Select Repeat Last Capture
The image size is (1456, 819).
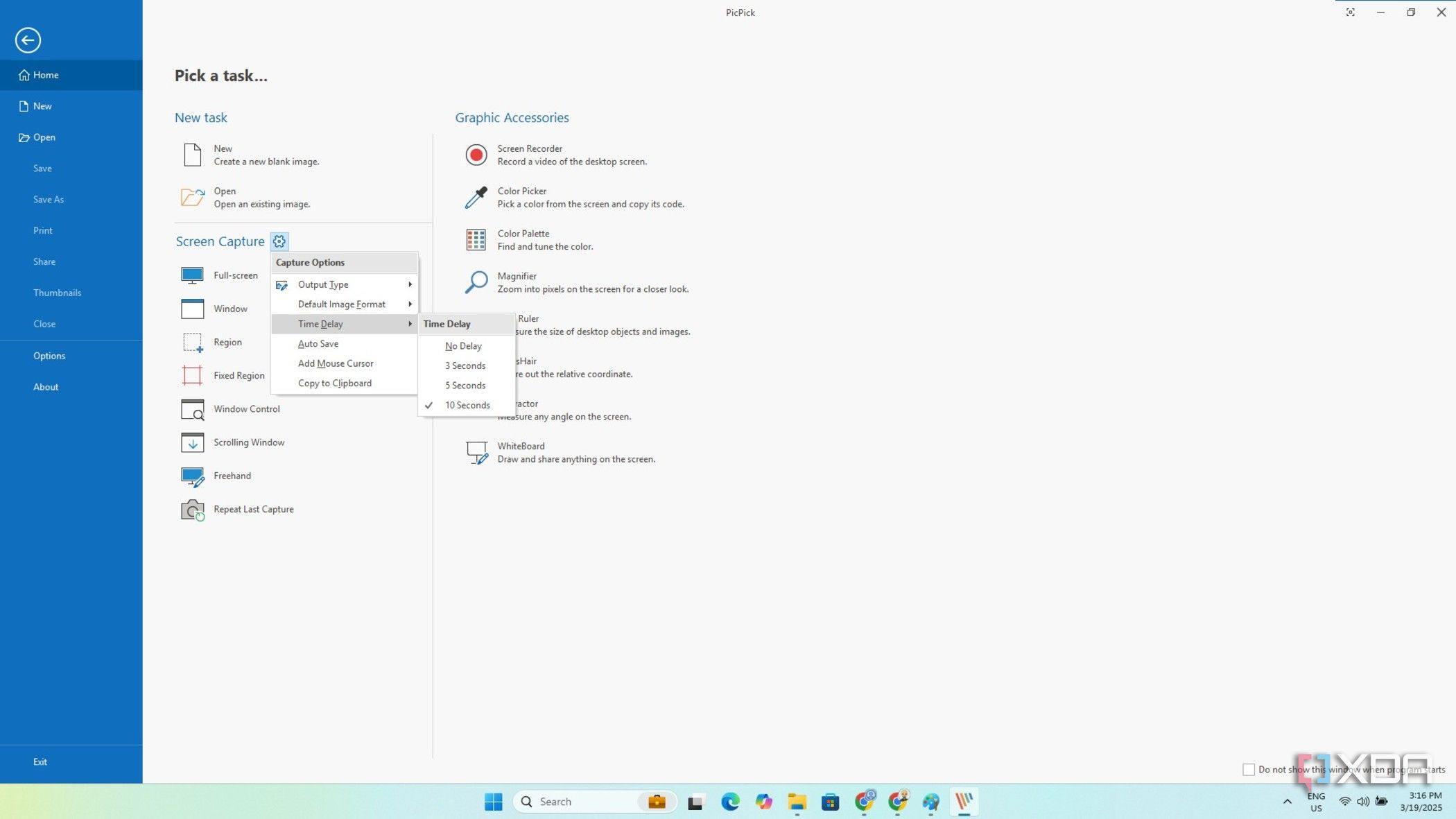coord(253,508)
